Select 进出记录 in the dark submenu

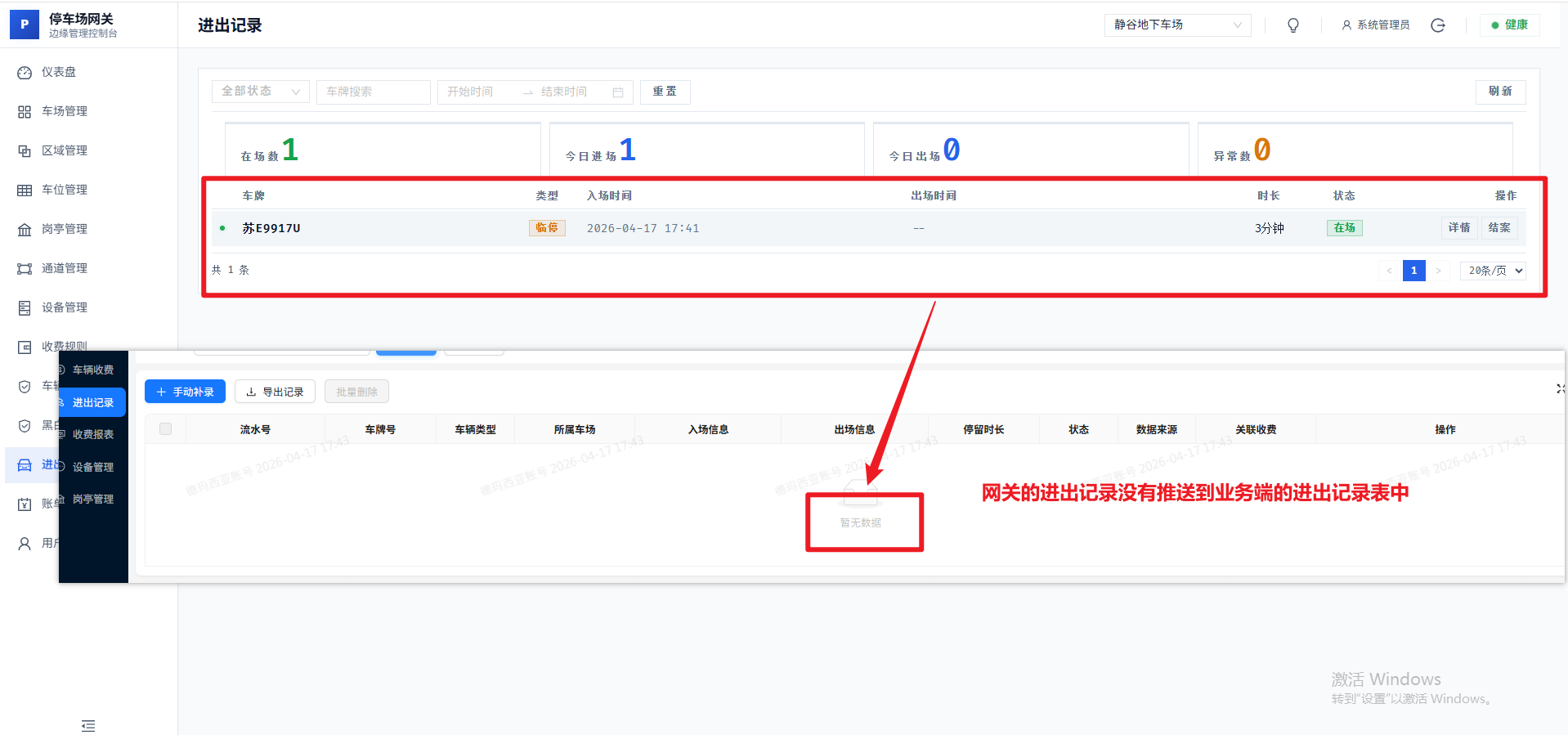[x=92, y=402]
